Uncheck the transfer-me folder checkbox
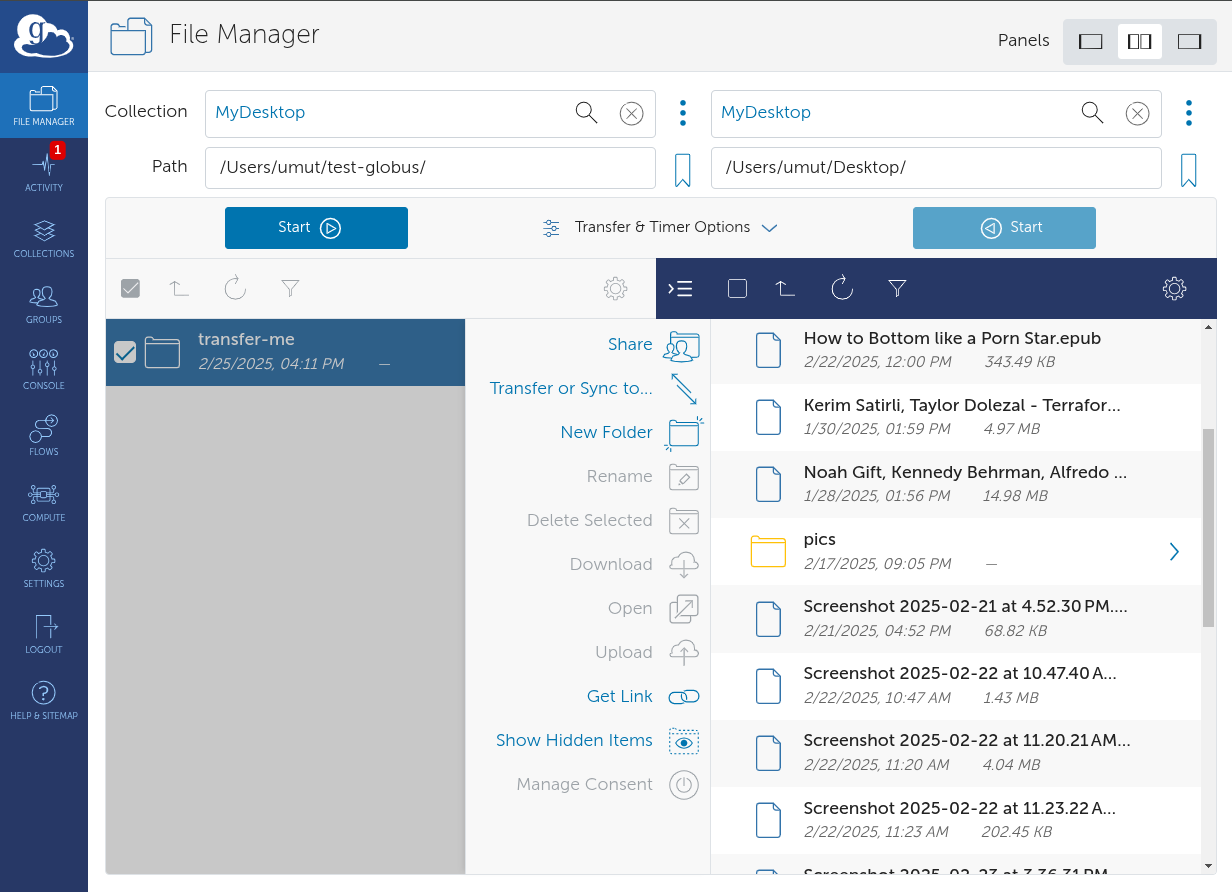This screenshot has height=892, width=1232. tap(125, 352)
